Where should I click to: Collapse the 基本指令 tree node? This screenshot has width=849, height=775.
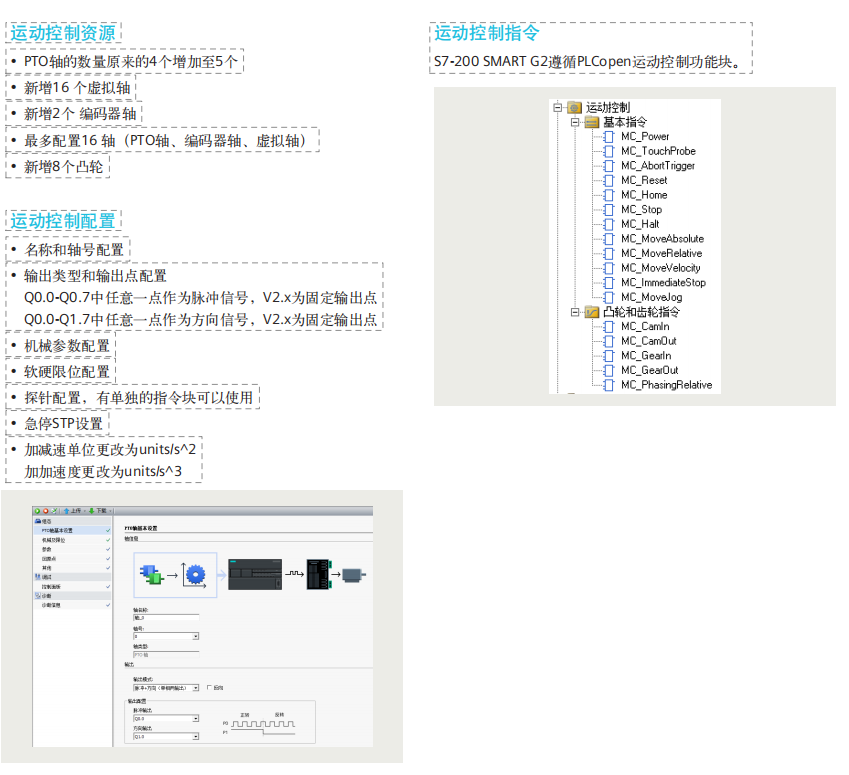pyautogui.click(x=575, y=122)
